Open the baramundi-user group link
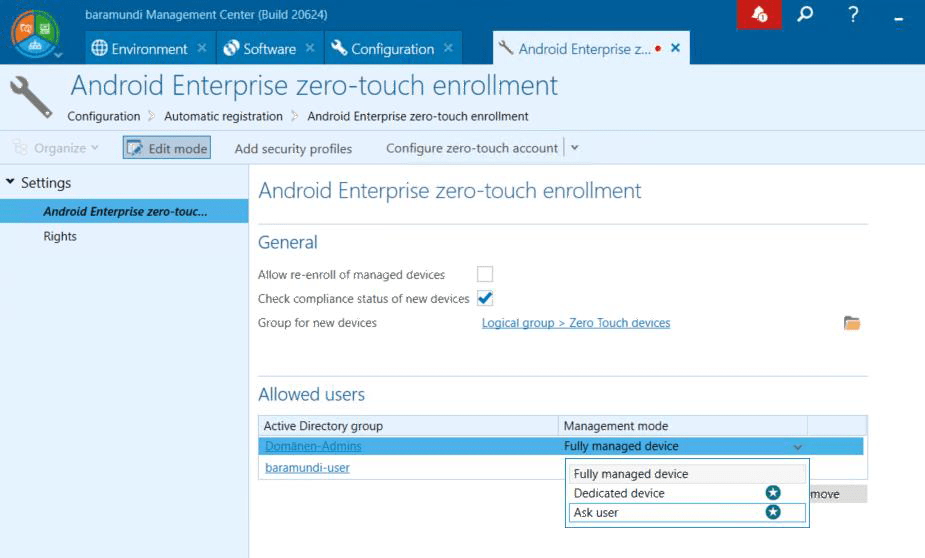 click(x=307, y=468)
